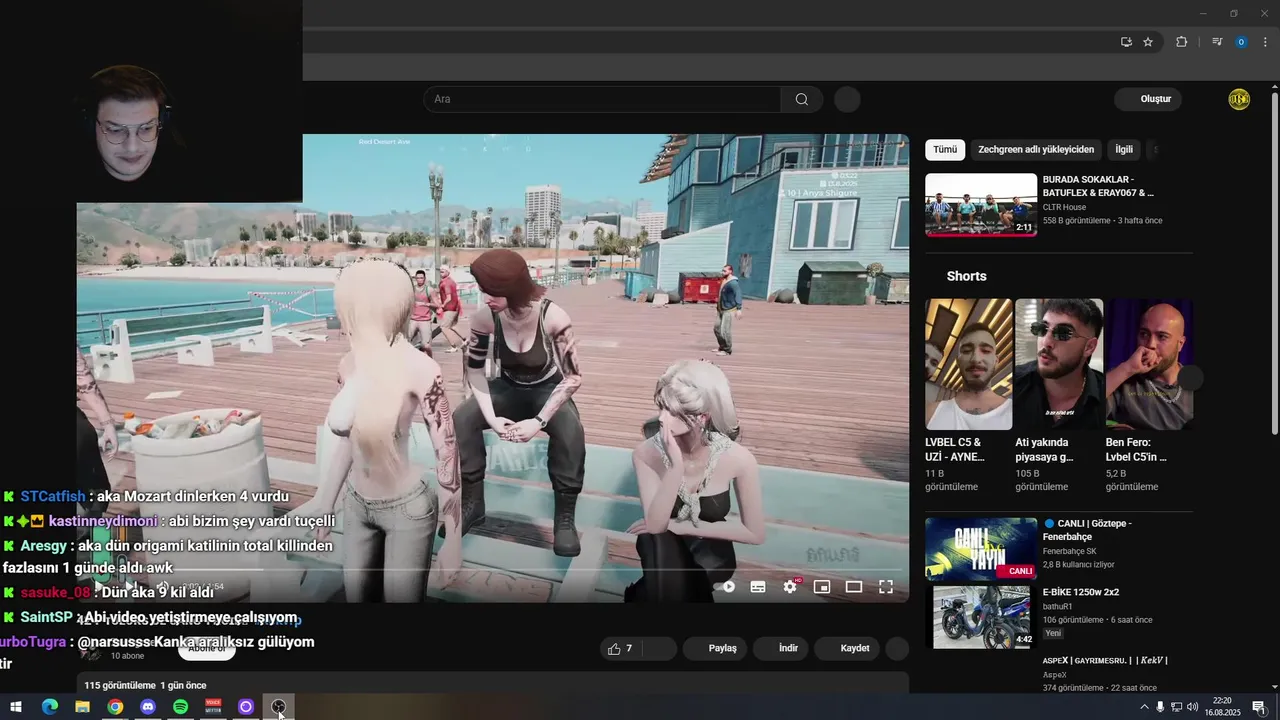This screenshot has width=1280, height=720.
Task: Install app via the address bar icon
Action: pyautogui.click(x=1126, y=42)
